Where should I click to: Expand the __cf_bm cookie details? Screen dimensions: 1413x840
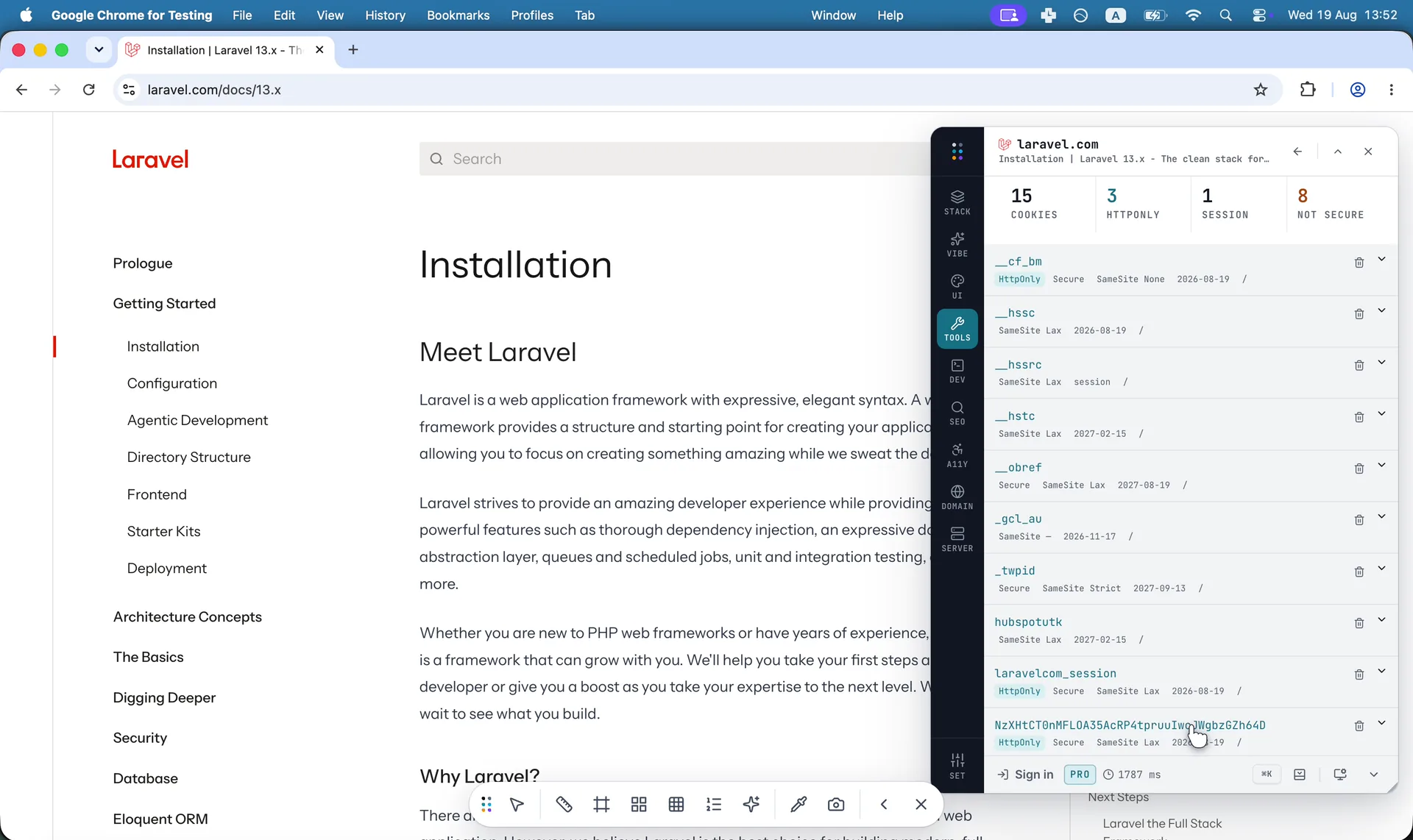pyautogui.click(x=1381, y=259)
